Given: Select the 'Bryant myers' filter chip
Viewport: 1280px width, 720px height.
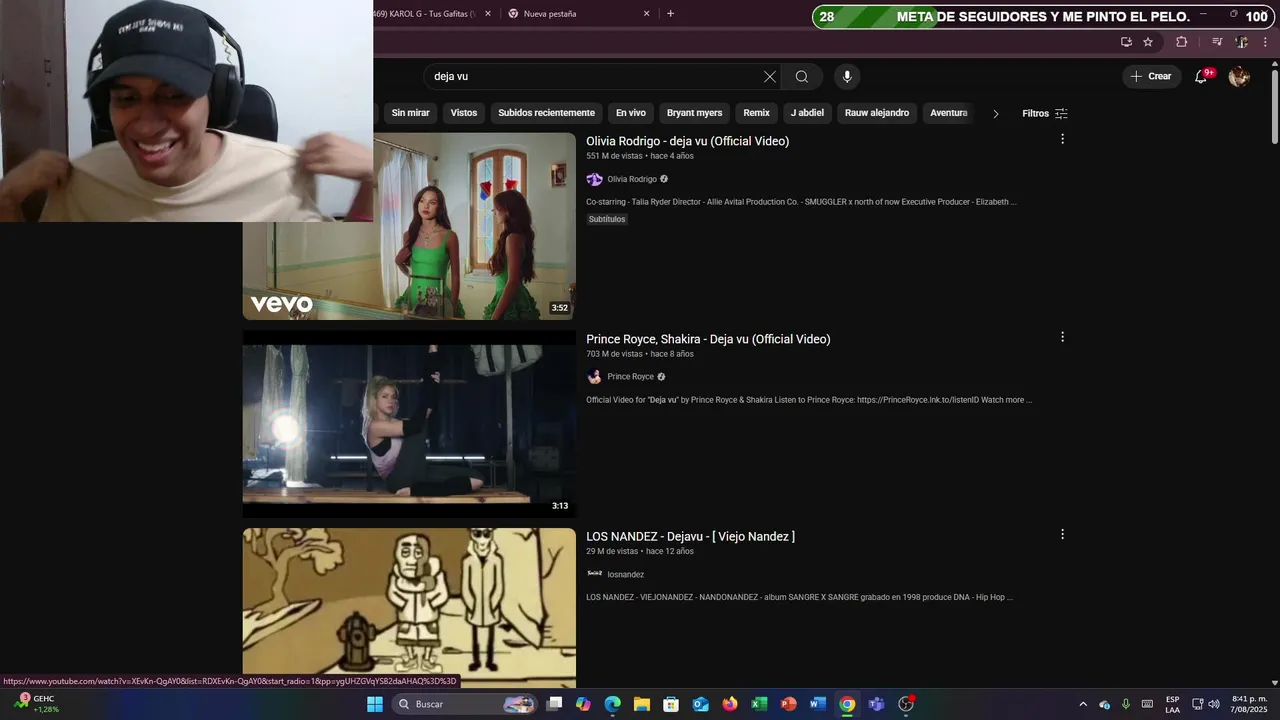Looking at the screenshot, I should click(x=694, y=113).
